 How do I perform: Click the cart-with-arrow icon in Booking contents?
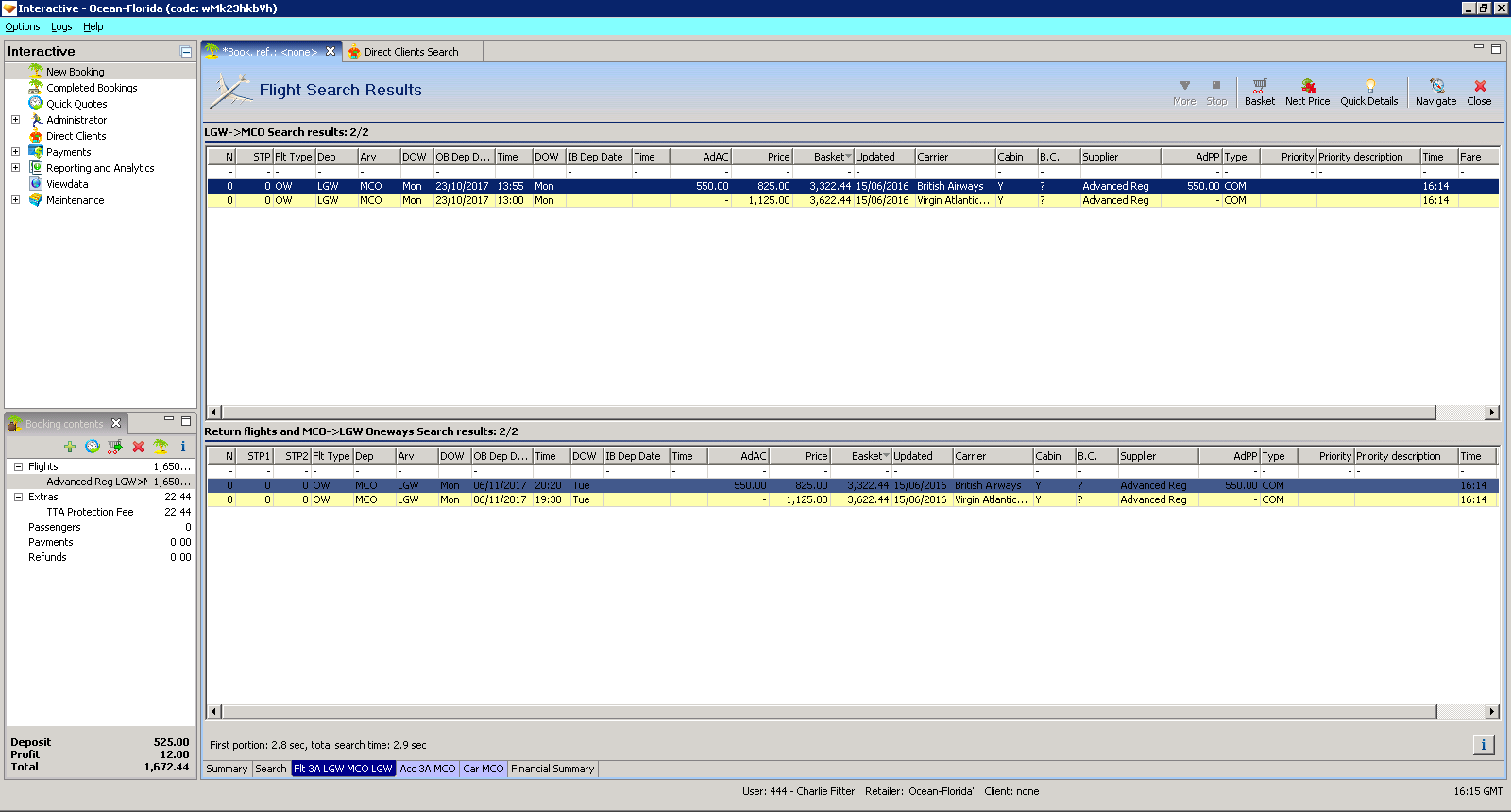click(x=115, y=447)
